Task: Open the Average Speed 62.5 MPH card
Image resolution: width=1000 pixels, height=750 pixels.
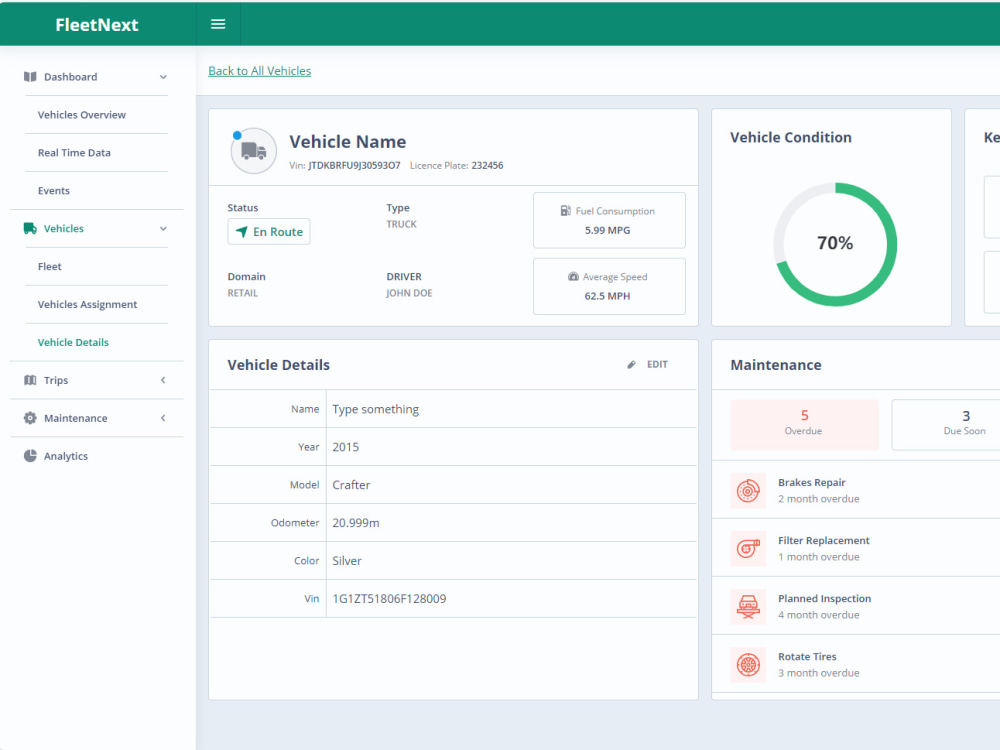Action: (x=609, y=286)
